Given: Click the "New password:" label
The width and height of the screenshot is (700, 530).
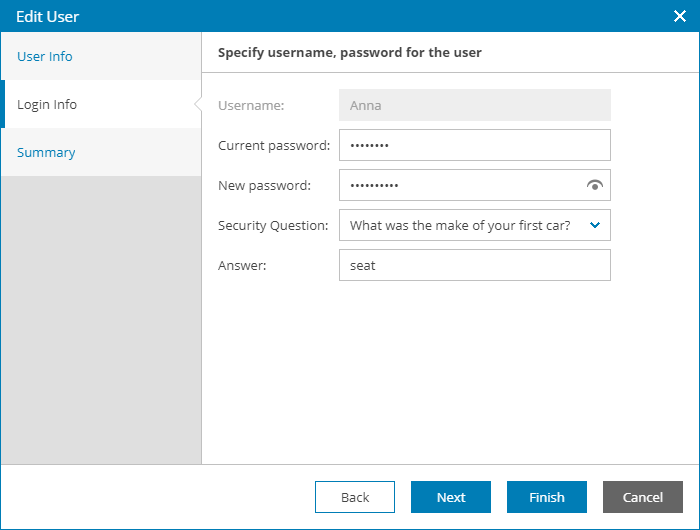Looking at the screenshot, I should 264,185.
